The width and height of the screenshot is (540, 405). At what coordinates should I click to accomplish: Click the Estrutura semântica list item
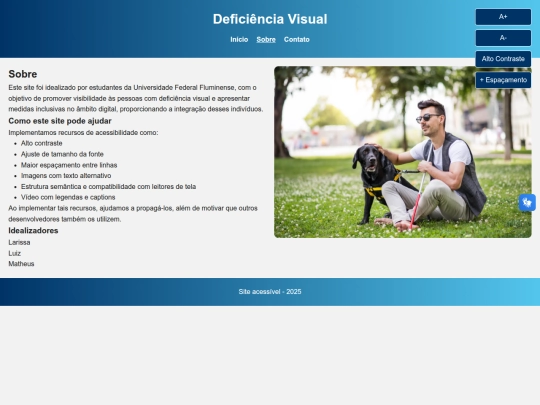tap(108, 187)
